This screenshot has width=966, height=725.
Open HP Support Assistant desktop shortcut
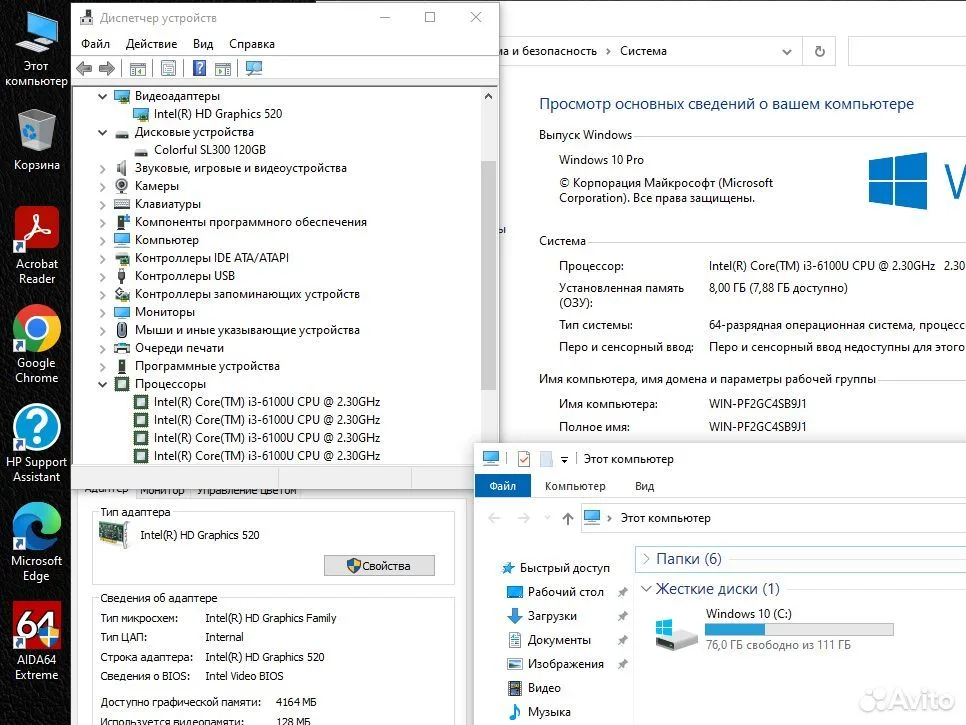click(36, 444)
